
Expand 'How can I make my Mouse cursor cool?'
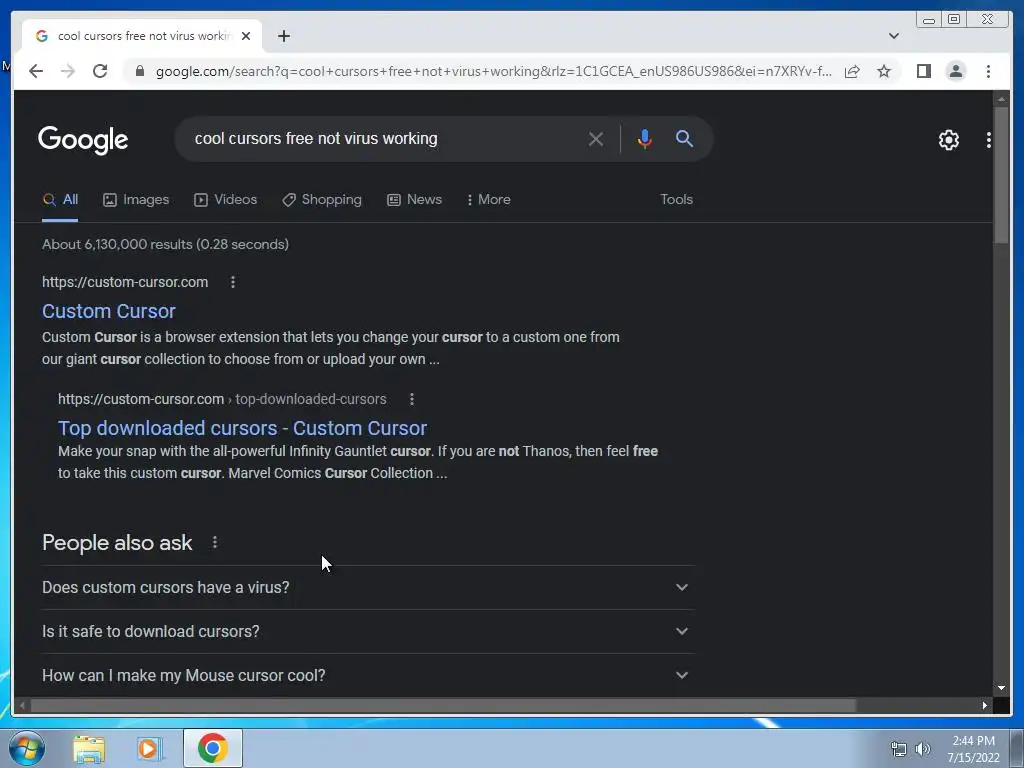[x=368, y=675]
